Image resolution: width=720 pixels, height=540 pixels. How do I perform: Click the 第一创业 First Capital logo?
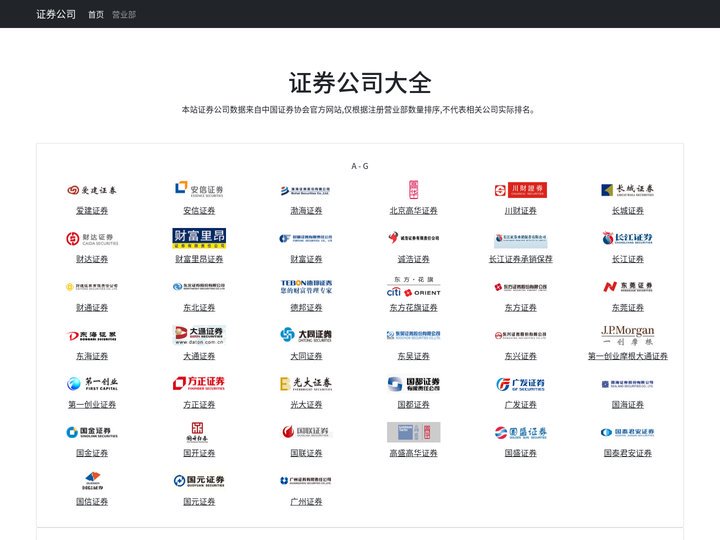click(x=92, y=384)
